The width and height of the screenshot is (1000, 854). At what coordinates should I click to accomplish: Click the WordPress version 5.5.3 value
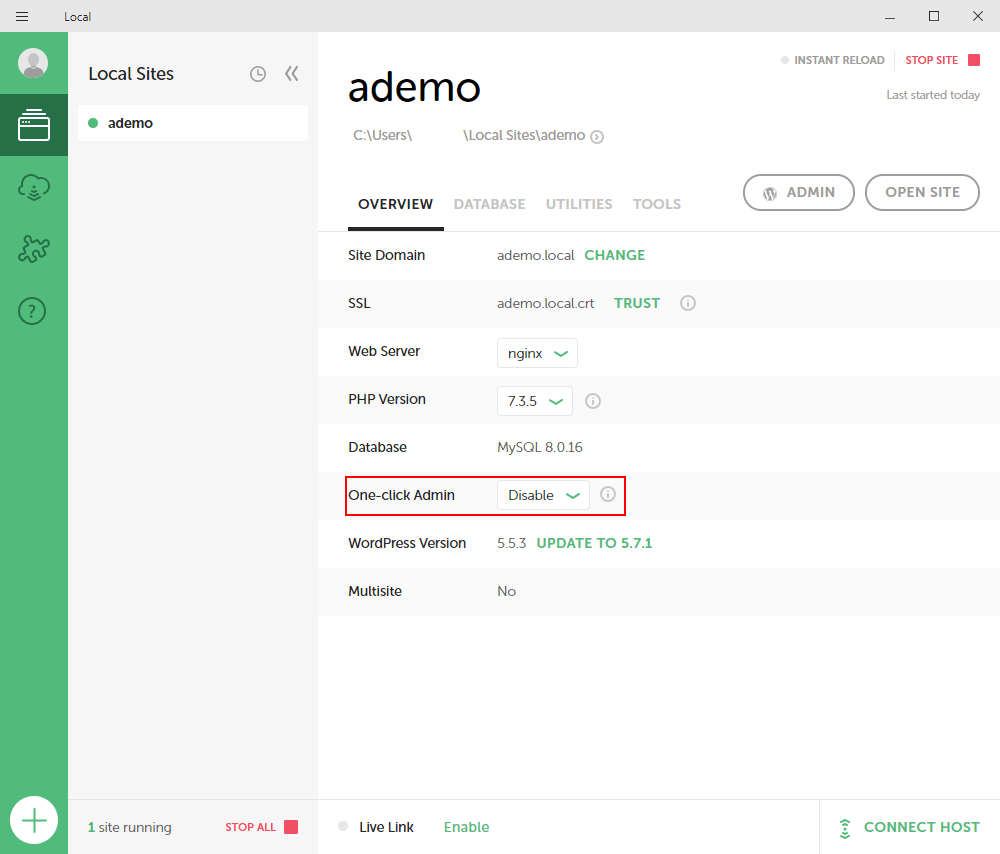[511, 543]
